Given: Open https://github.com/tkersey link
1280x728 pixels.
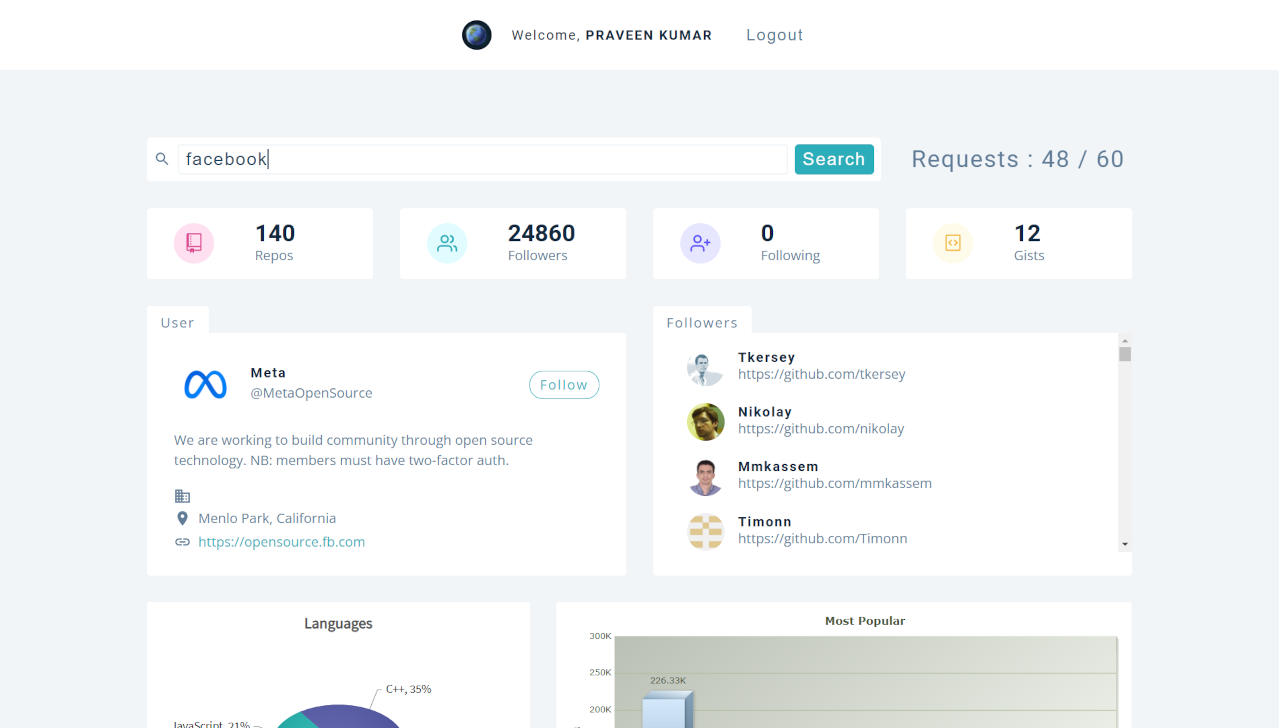Looking at the screenshot, I should tap(822, 375).
